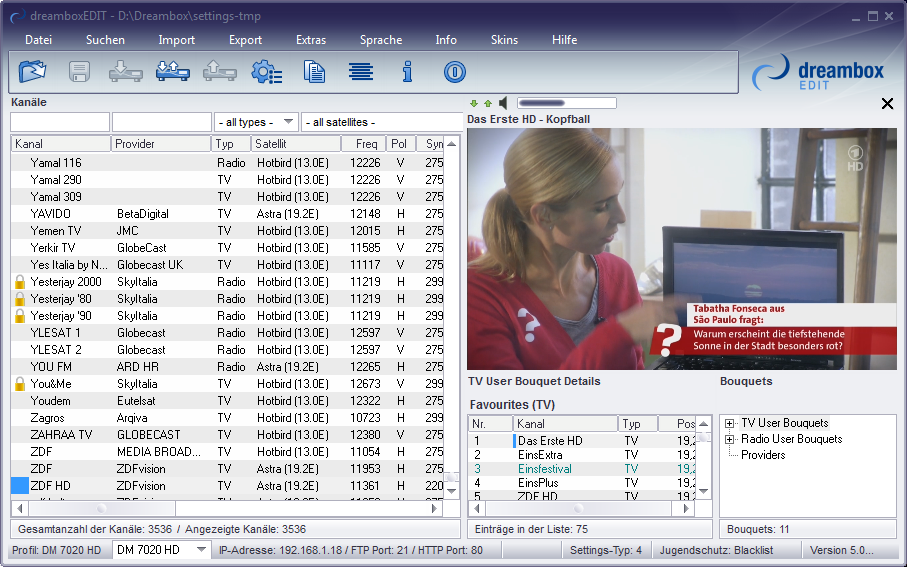Select Providers in the bouquets tree
This screenshot has height=567, width=907.
click(763, 455)
